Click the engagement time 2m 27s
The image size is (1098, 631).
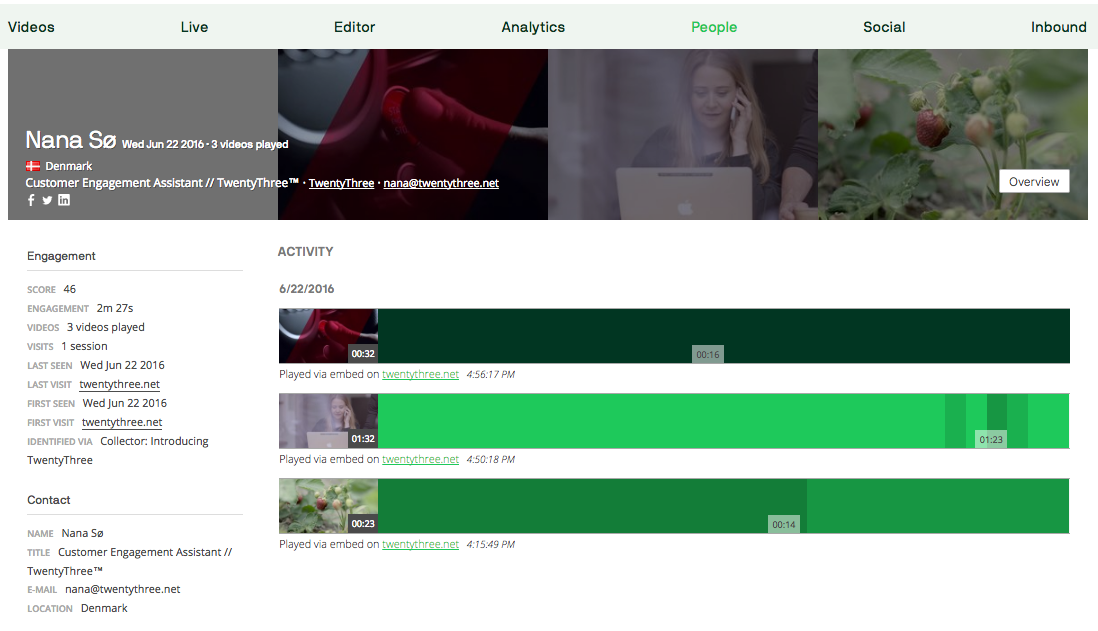pos(115,308)
